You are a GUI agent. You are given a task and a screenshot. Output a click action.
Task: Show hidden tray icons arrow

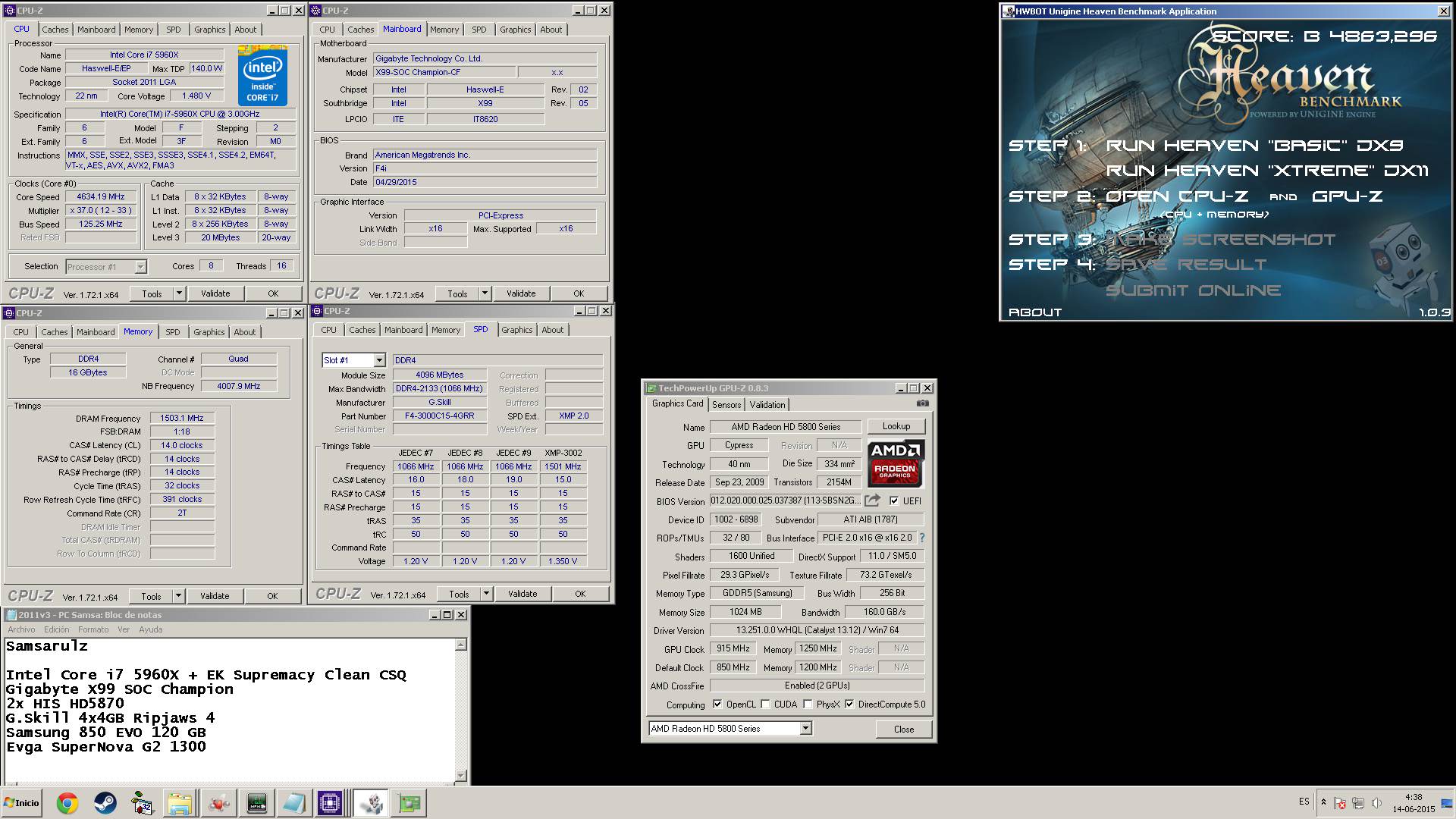pyautogui.click(x=1323, y=802)
